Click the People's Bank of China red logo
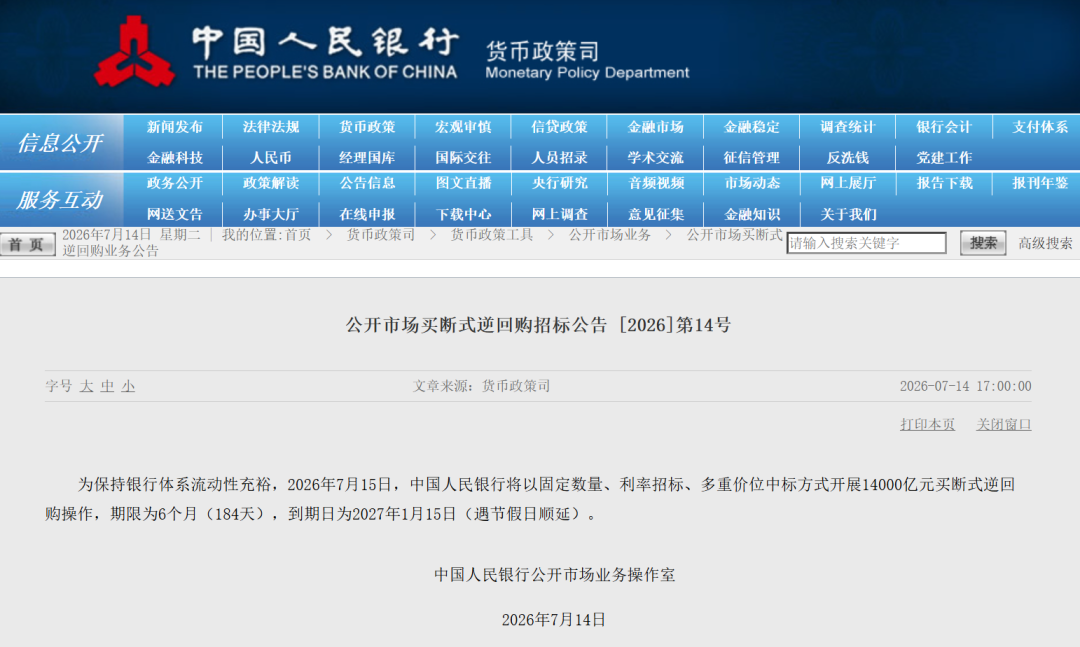 tap(134, 52)
